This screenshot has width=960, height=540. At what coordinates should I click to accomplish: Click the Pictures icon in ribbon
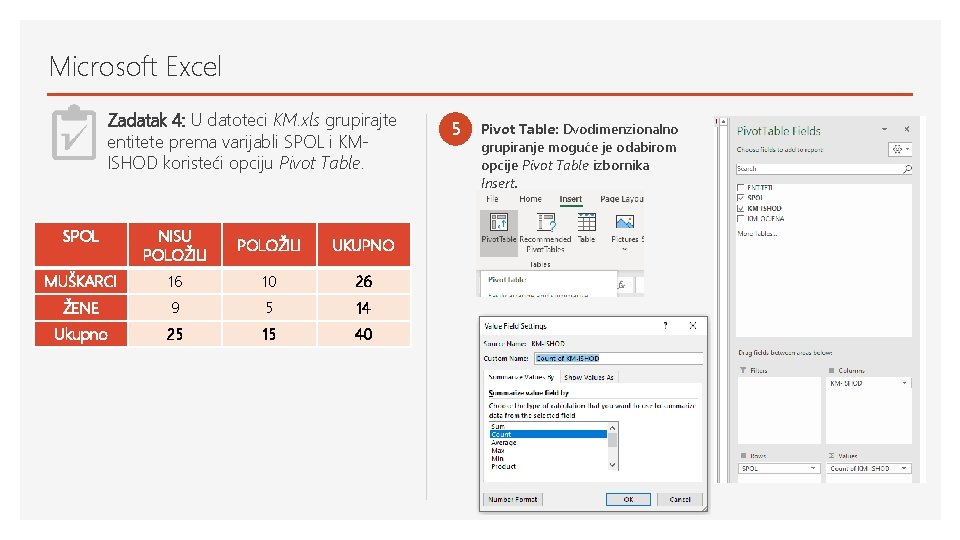(x=624, y=222)
